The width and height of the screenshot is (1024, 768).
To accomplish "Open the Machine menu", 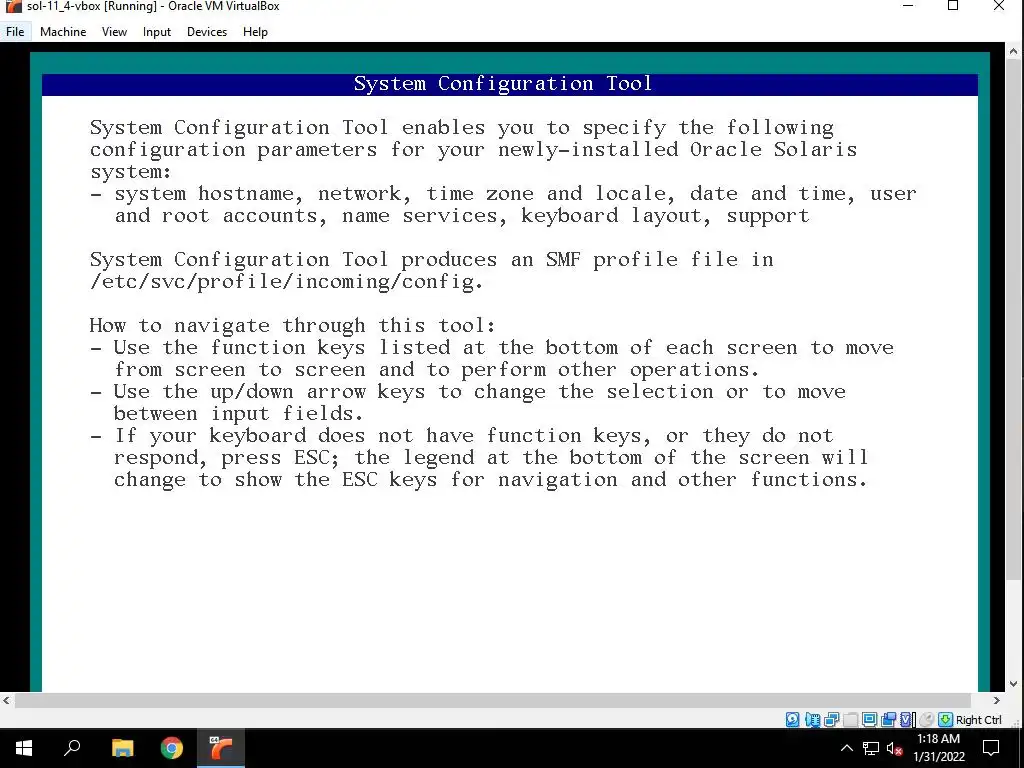I will click(x=63, y=31).
